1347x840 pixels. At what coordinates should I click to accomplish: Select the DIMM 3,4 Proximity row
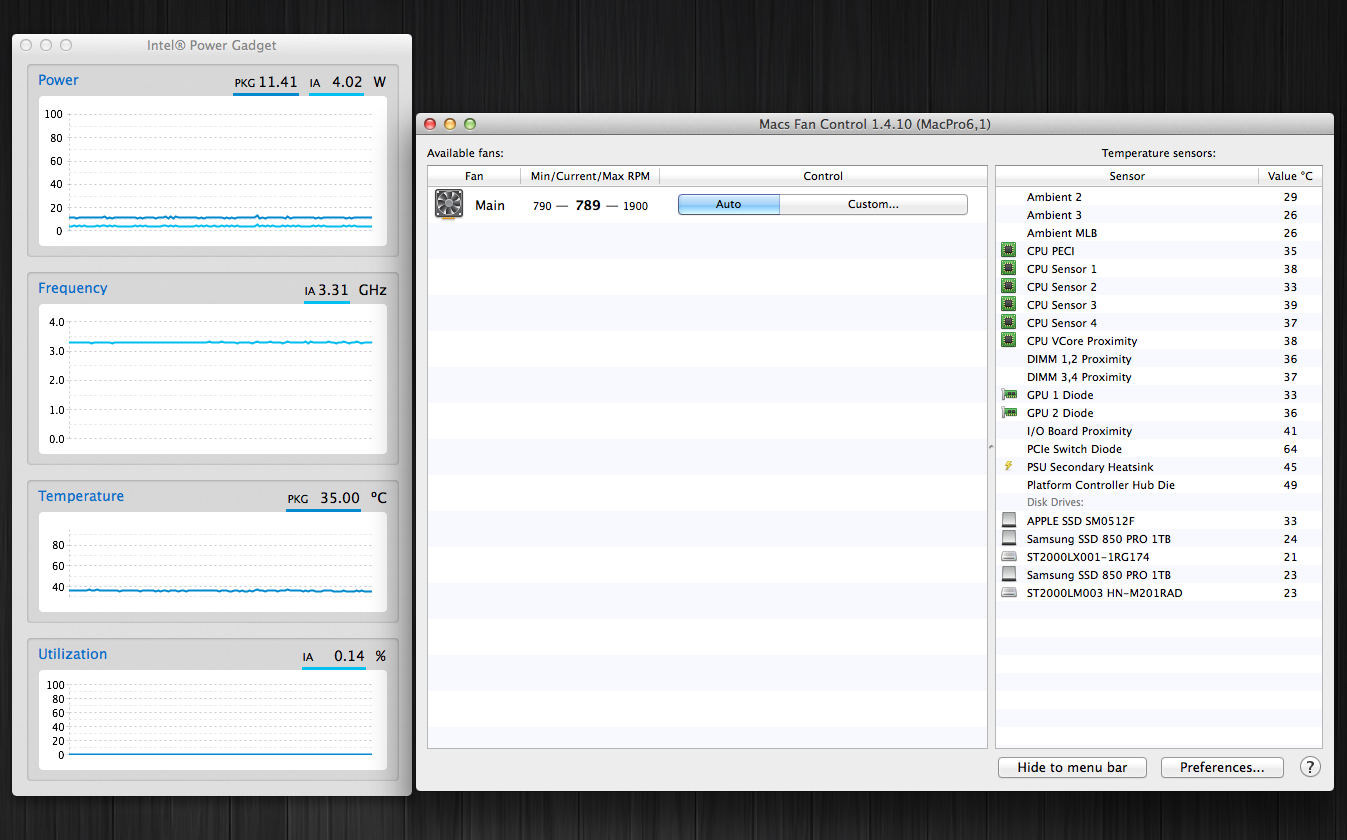pos(1159,377)
